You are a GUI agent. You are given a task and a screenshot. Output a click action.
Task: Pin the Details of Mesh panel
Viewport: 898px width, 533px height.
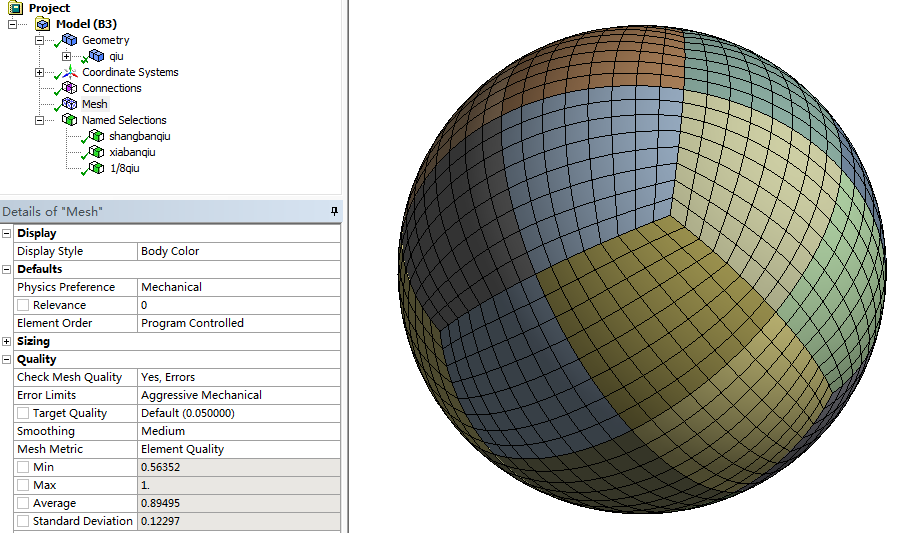coord(334,212)
